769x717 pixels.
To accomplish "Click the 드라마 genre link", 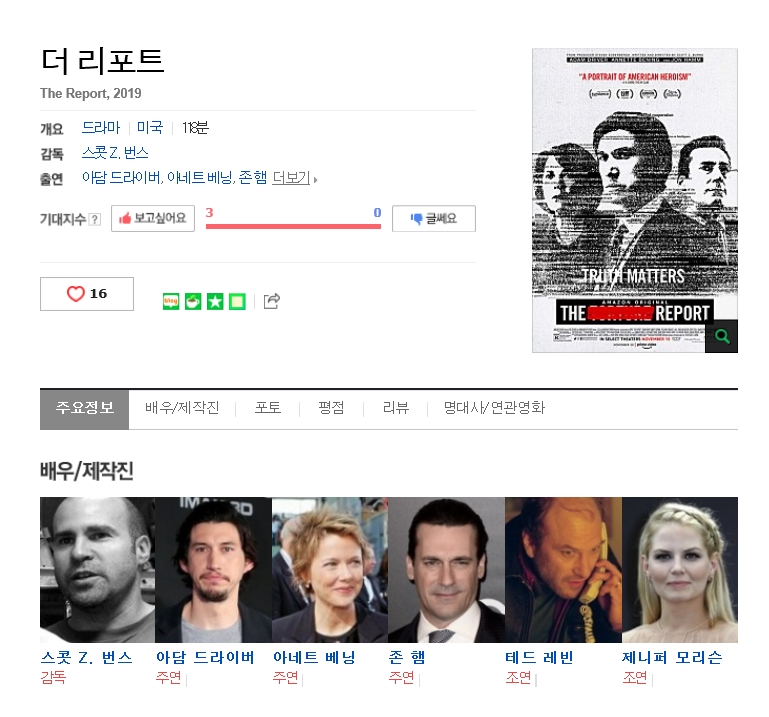I will pyautogui.click(x=101, y=128).
